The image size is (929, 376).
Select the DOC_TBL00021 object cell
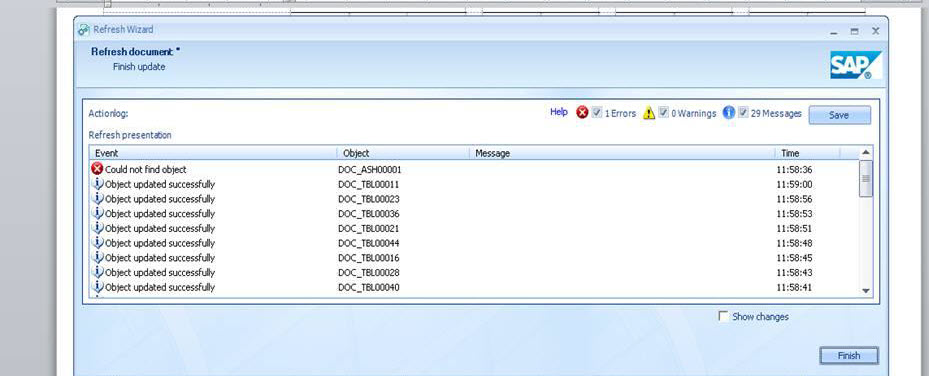(369, 229)
